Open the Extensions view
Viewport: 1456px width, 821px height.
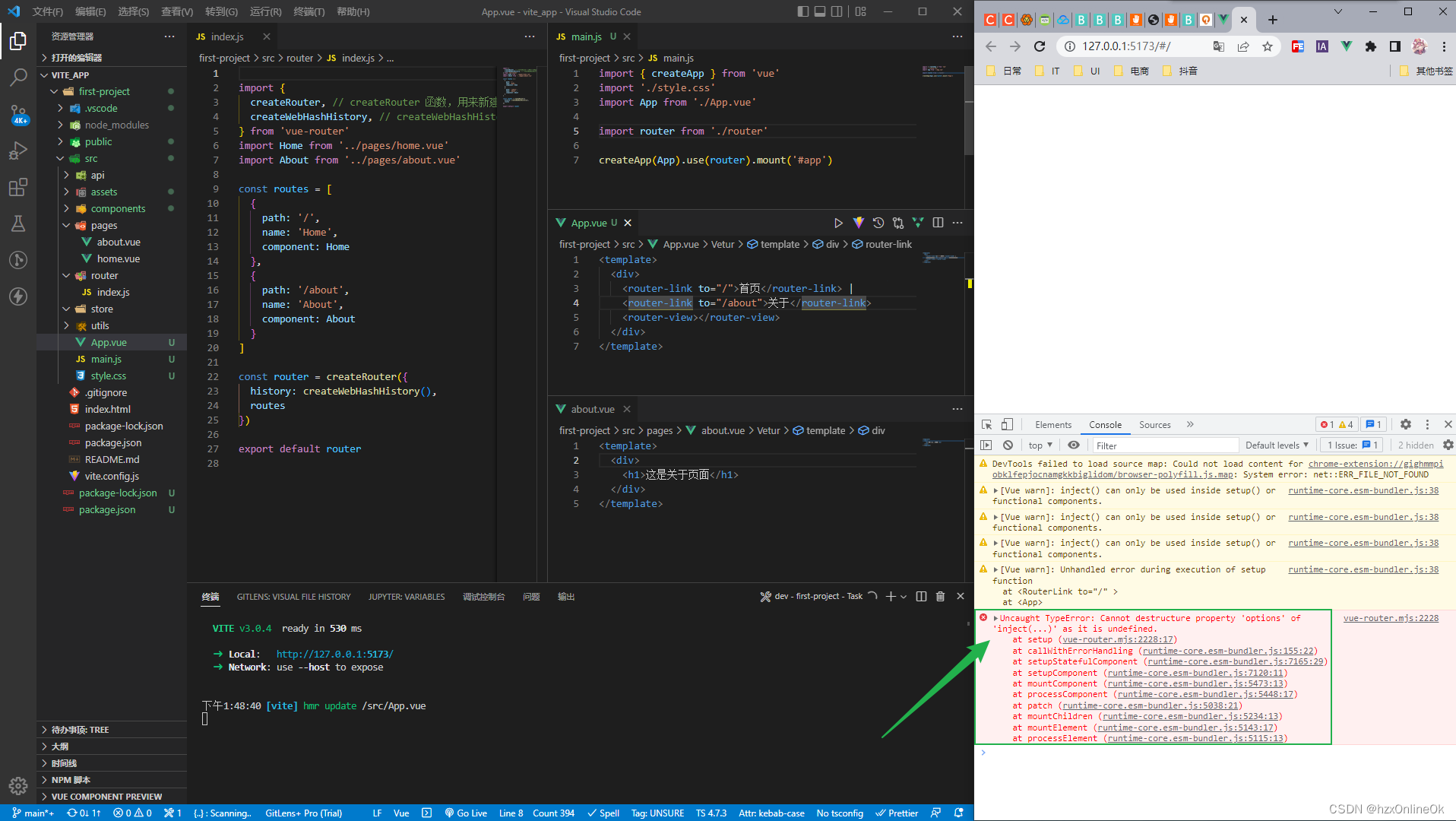pyautogui.click(x=17, y=188)
